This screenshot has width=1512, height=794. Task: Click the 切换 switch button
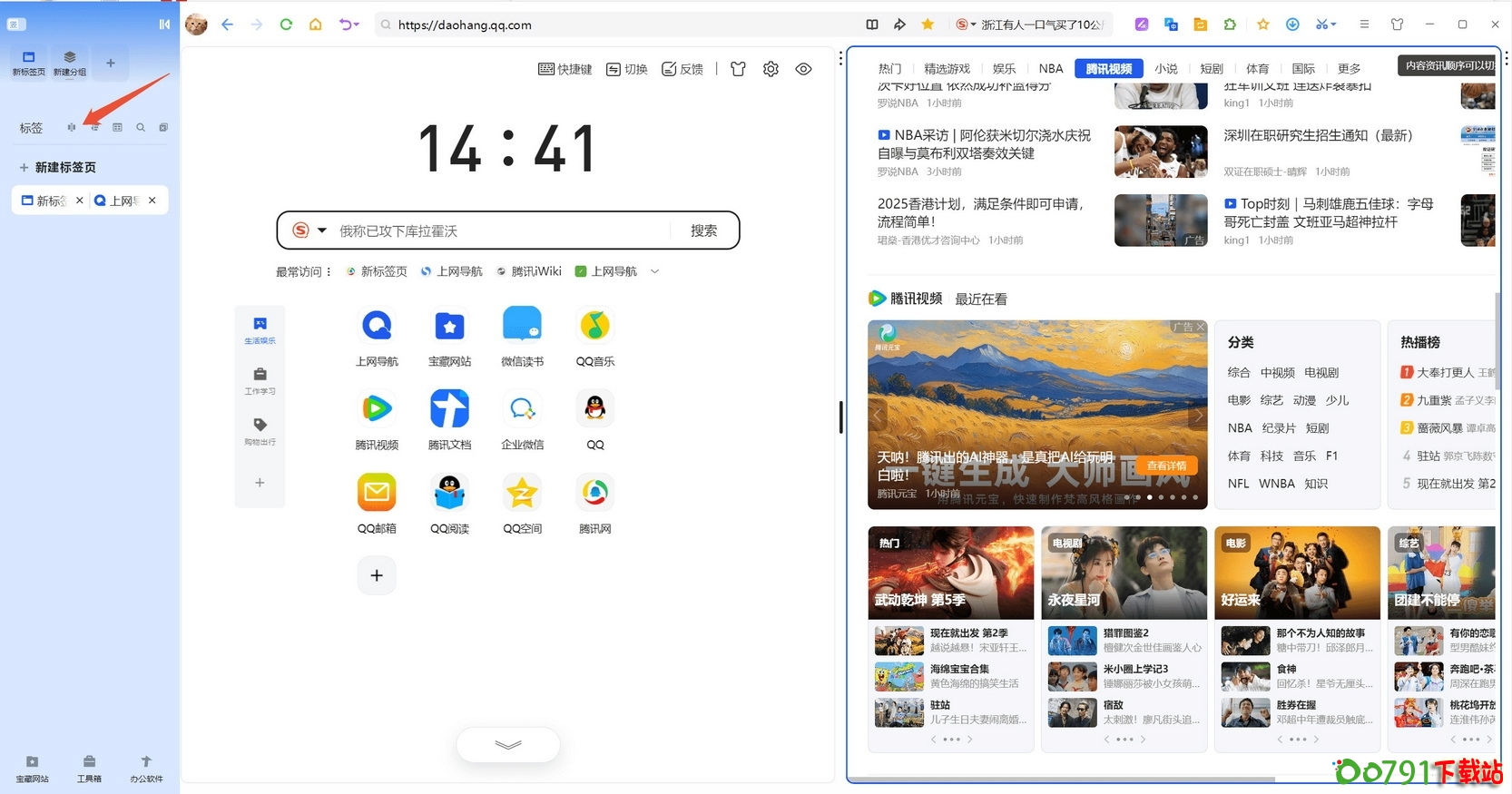point(627,69)
